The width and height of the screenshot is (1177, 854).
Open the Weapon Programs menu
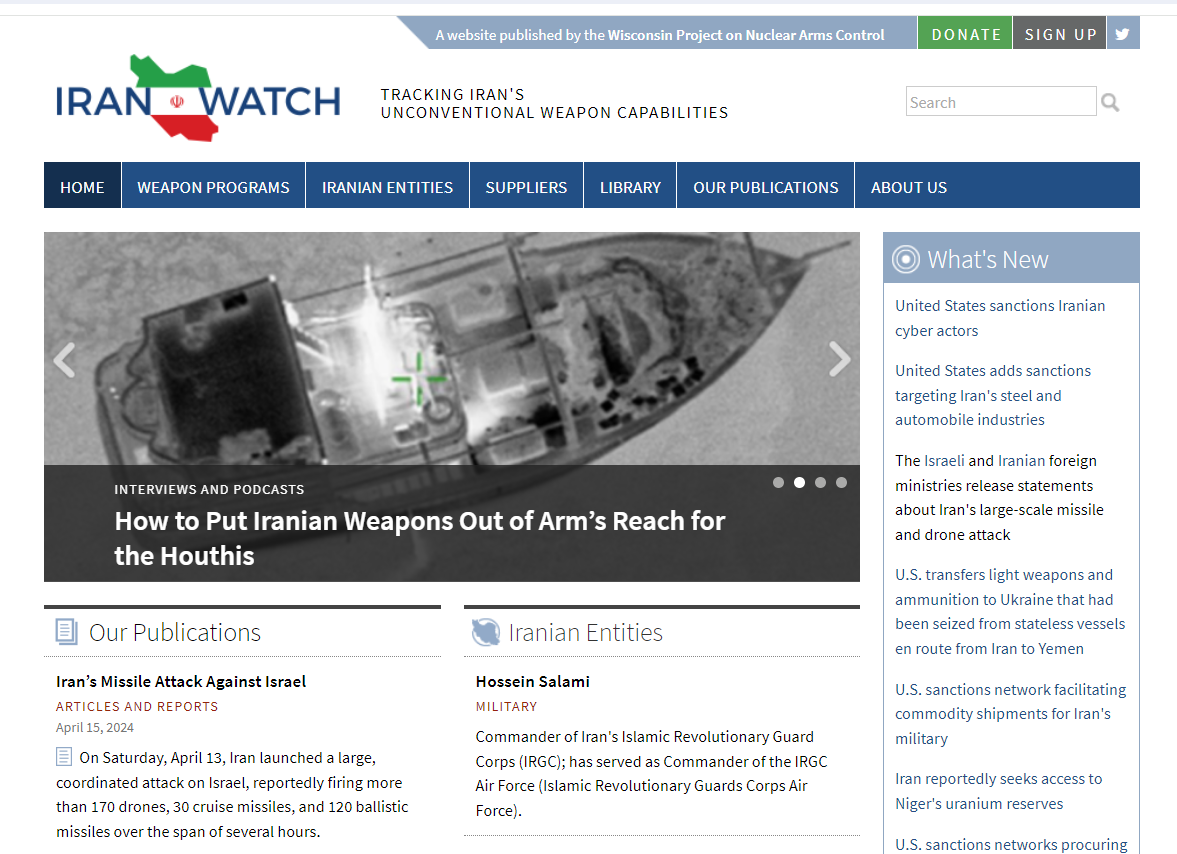pos(212,186)
